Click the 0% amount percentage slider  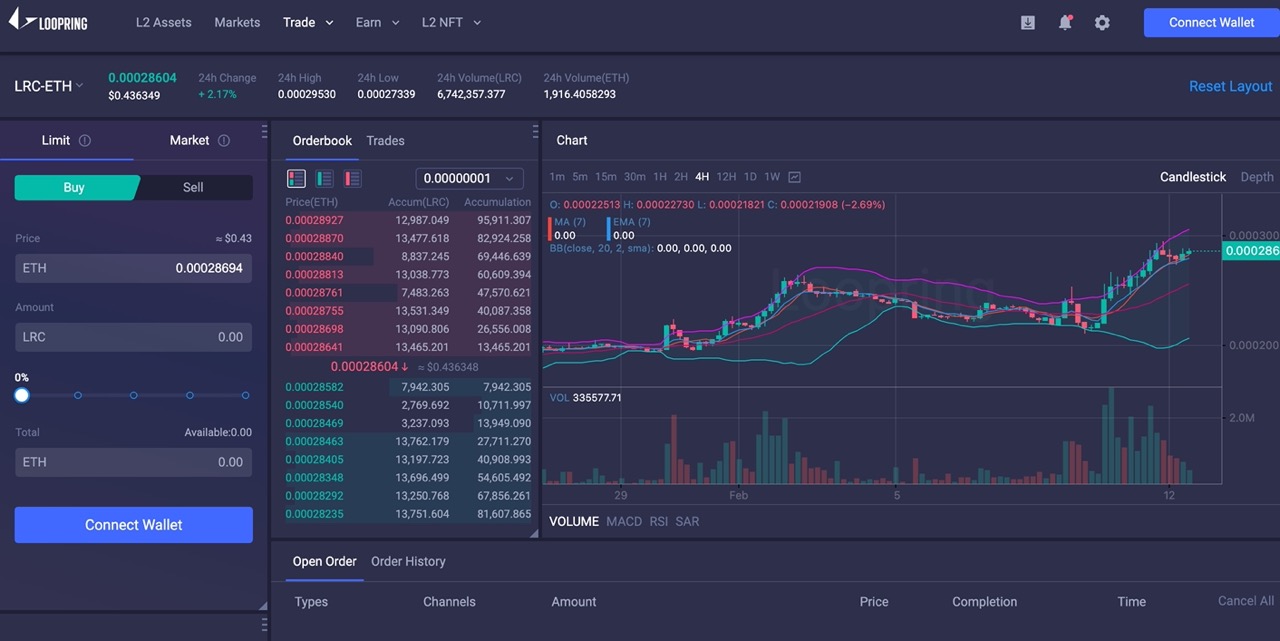point(22,395)
